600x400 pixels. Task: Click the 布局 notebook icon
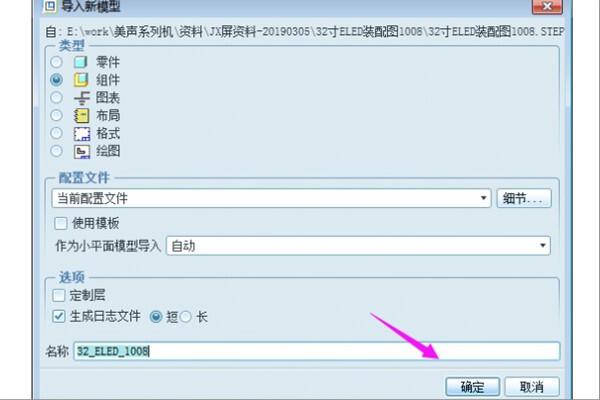pos(81,116)
